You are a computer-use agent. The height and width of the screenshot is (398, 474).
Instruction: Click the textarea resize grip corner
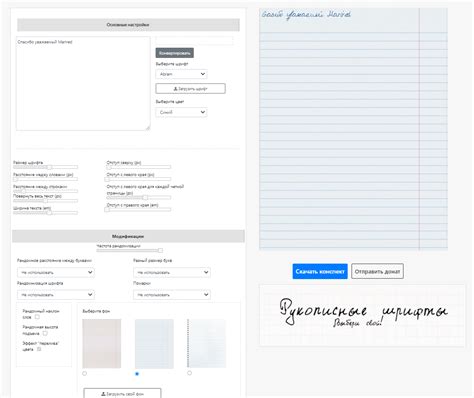tap(148, 128)
